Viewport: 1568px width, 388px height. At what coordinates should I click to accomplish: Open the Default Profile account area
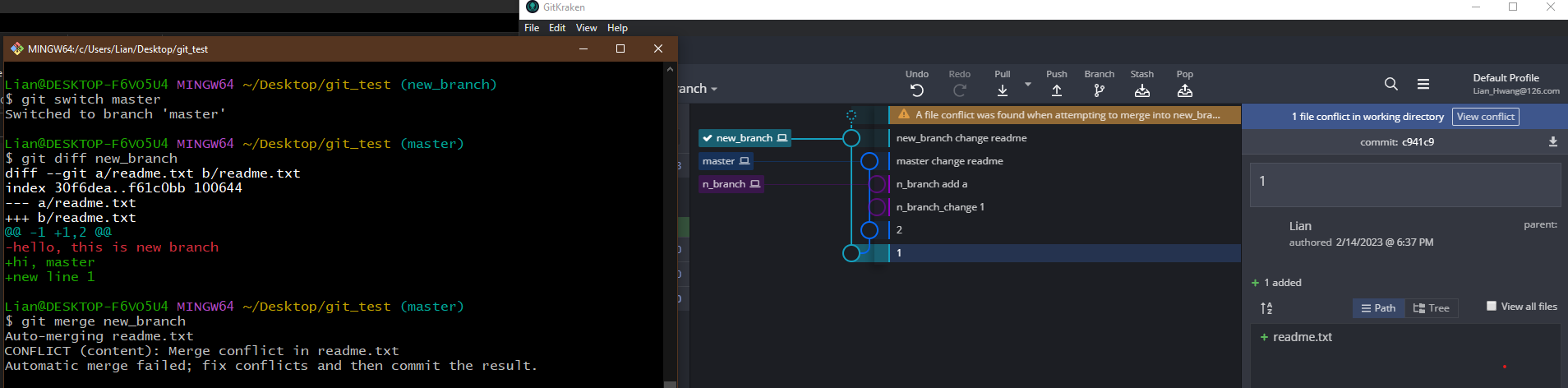click(x=1515, y=84)
